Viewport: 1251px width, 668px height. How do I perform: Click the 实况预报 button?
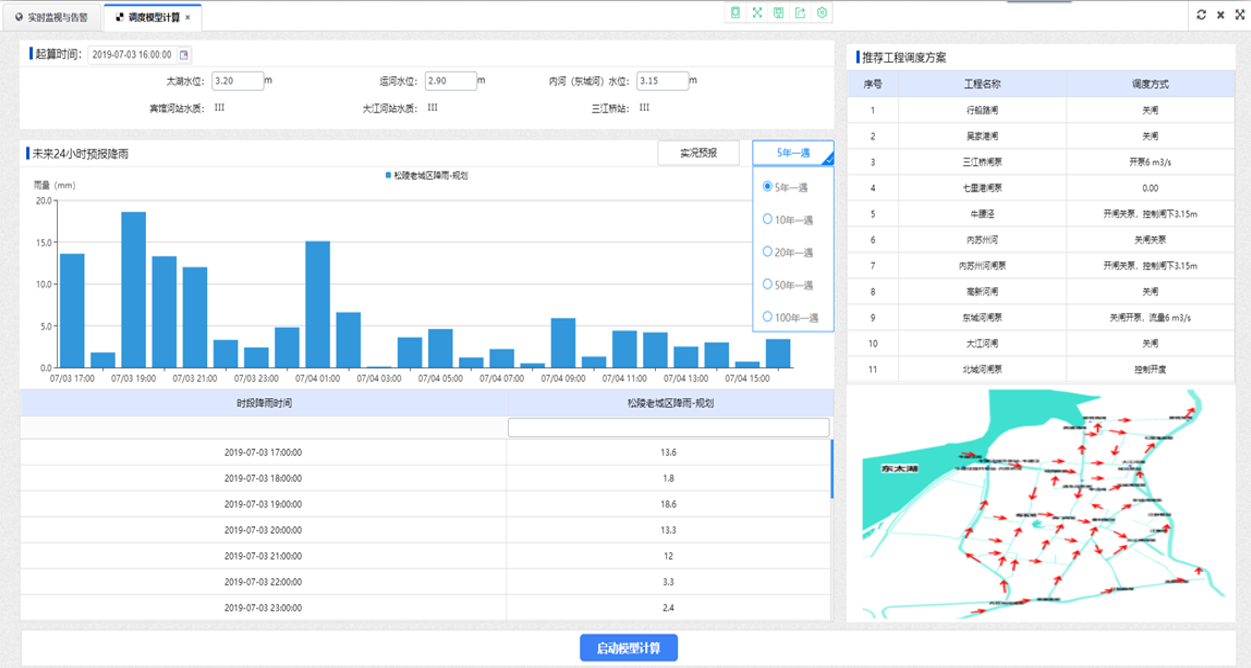[x=698, y=153]
